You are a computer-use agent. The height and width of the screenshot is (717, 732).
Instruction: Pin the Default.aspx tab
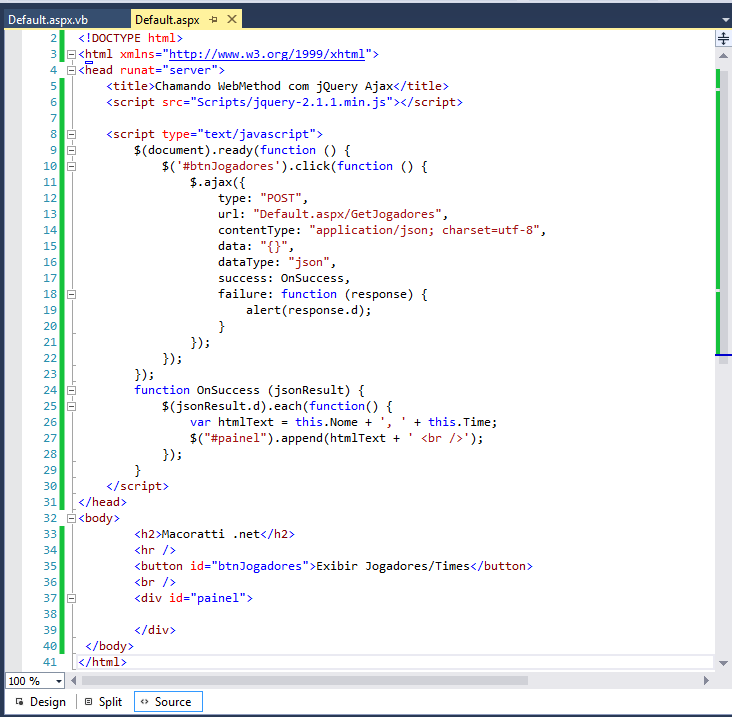pos(213,20)
